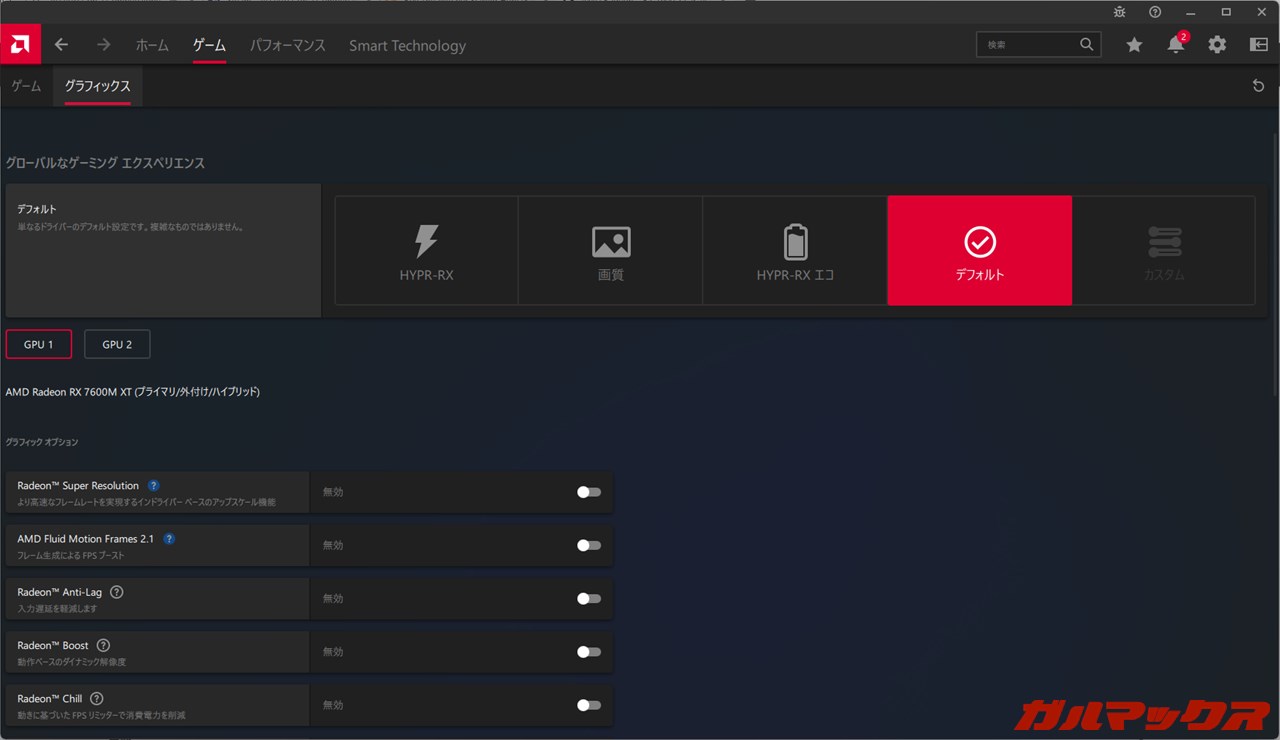Open notifications bell icon
Image resolution: width=1280 pixels, height=740 pixels.
(x=1176, y=45)
